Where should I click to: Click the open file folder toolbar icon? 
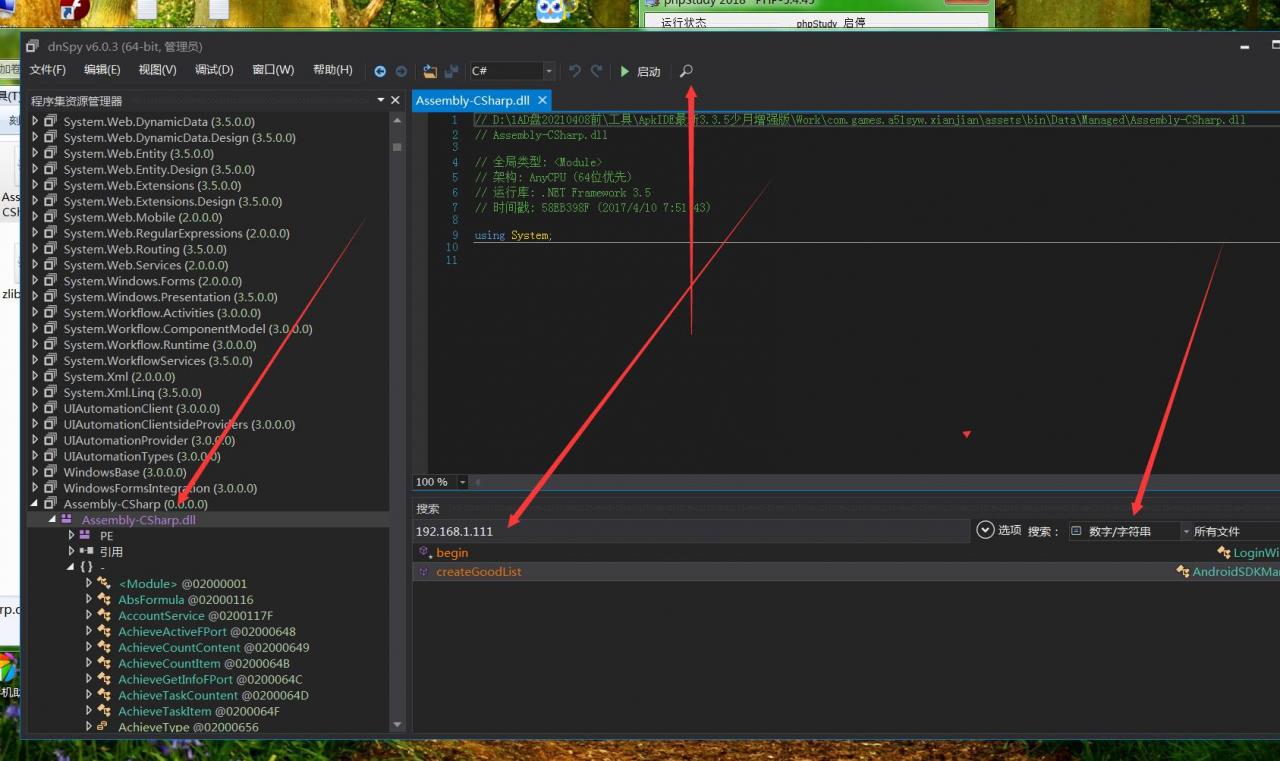(430, 71)
